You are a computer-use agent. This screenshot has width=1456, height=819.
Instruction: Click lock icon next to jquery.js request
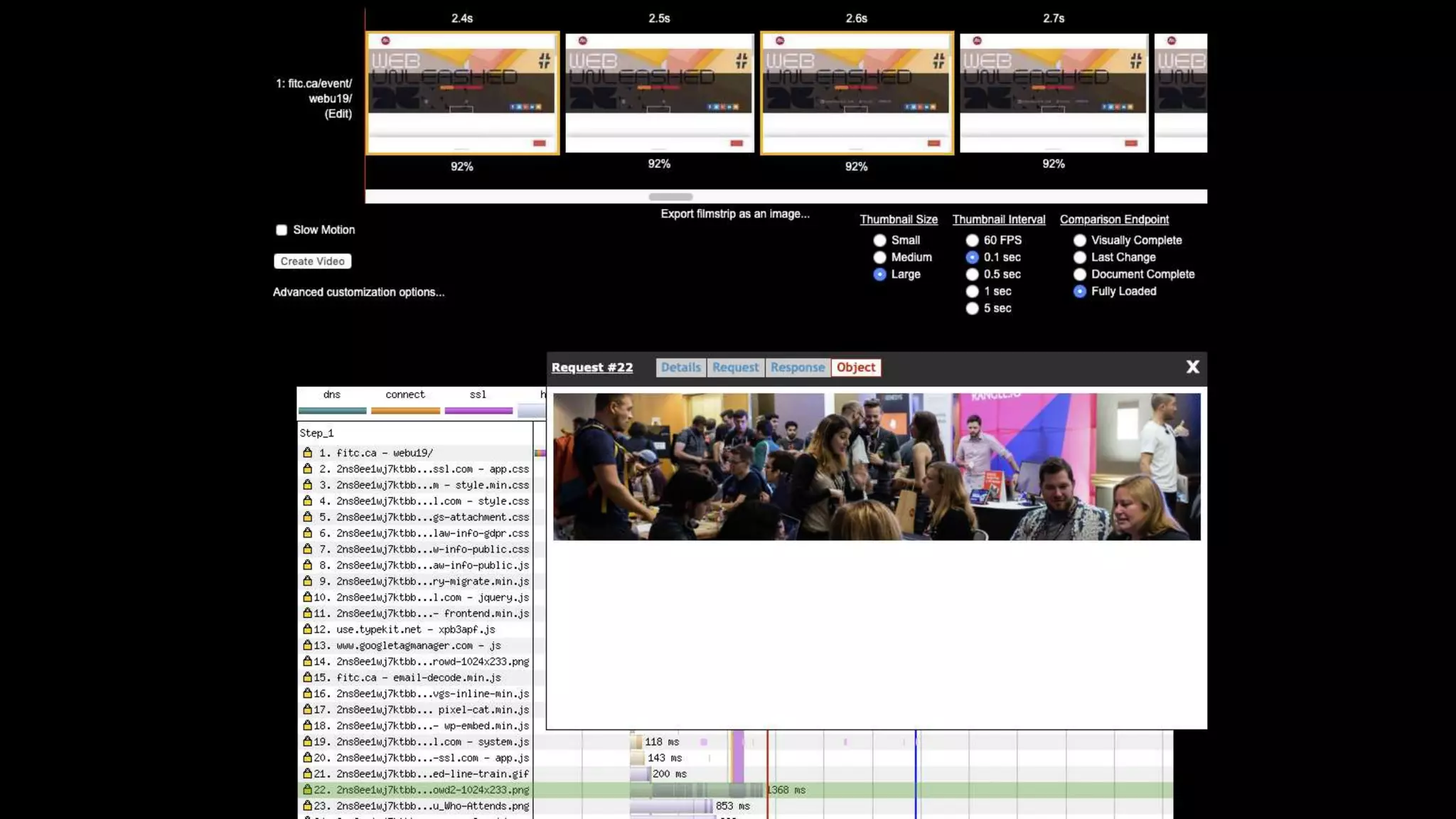tap(307, 597)
